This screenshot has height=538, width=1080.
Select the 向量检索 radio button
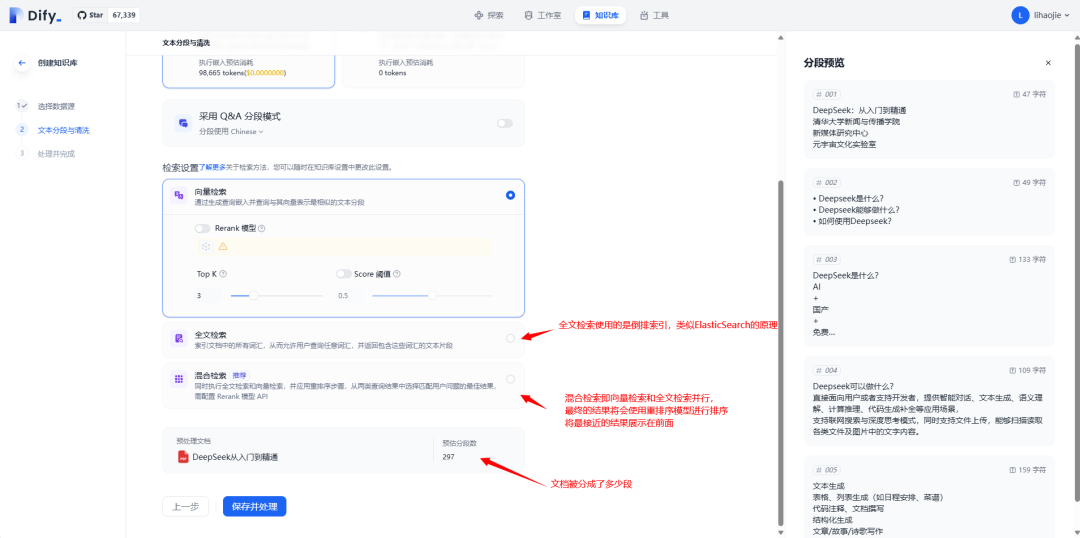coord(510,195)
